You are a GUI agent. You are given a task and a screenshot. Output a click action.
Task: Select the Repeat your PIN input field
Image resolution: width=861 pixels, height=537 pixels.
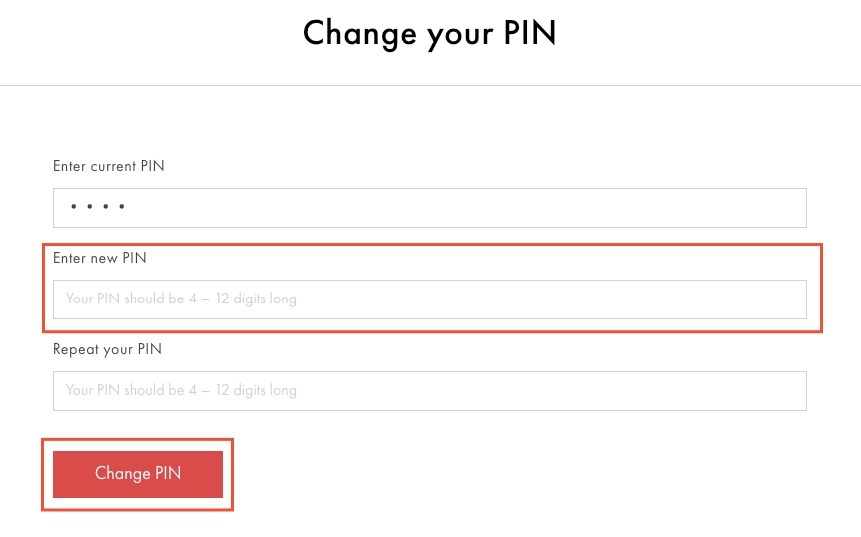(x=430, y=391)
